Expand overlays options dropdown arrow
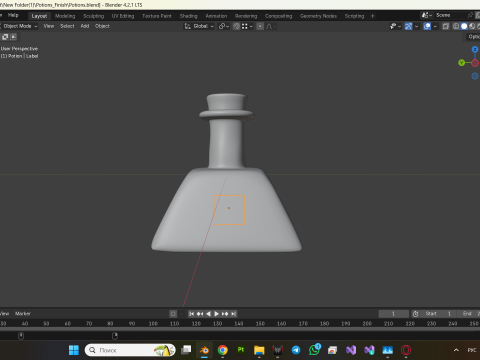Viewport: 480px width, 360px height. tap(435, 26)
